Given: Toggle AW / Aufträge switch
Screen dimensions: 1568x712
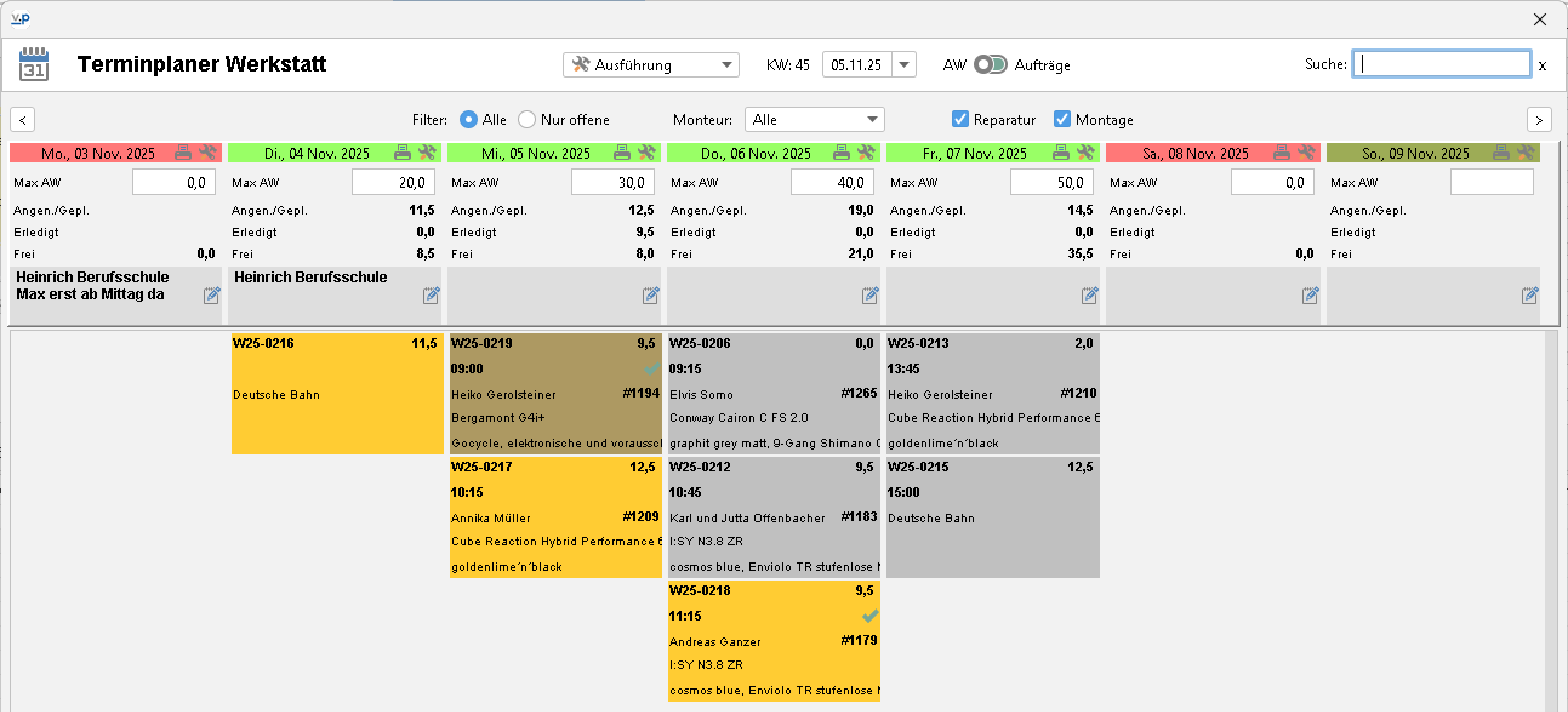Looking at the screenshot, I should tap(990, 64).
